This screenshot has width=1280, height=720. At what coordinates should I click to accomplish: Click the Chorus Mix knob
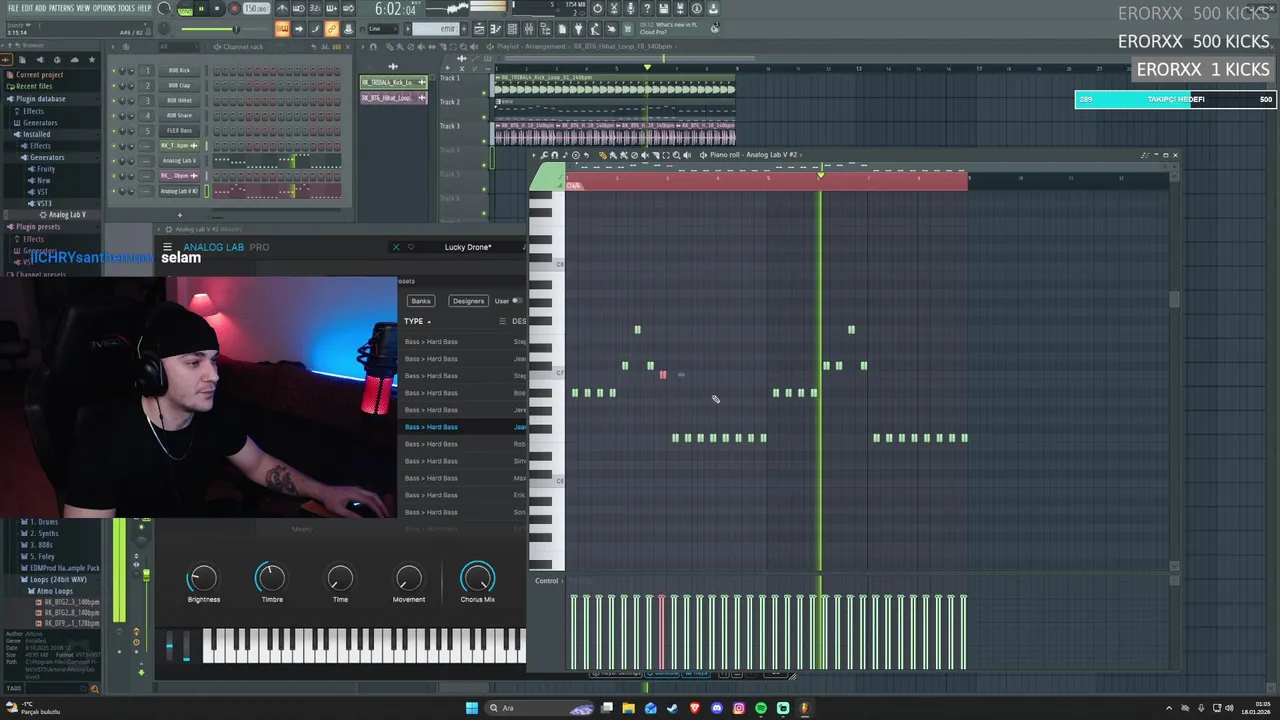(x=477, y=578)
